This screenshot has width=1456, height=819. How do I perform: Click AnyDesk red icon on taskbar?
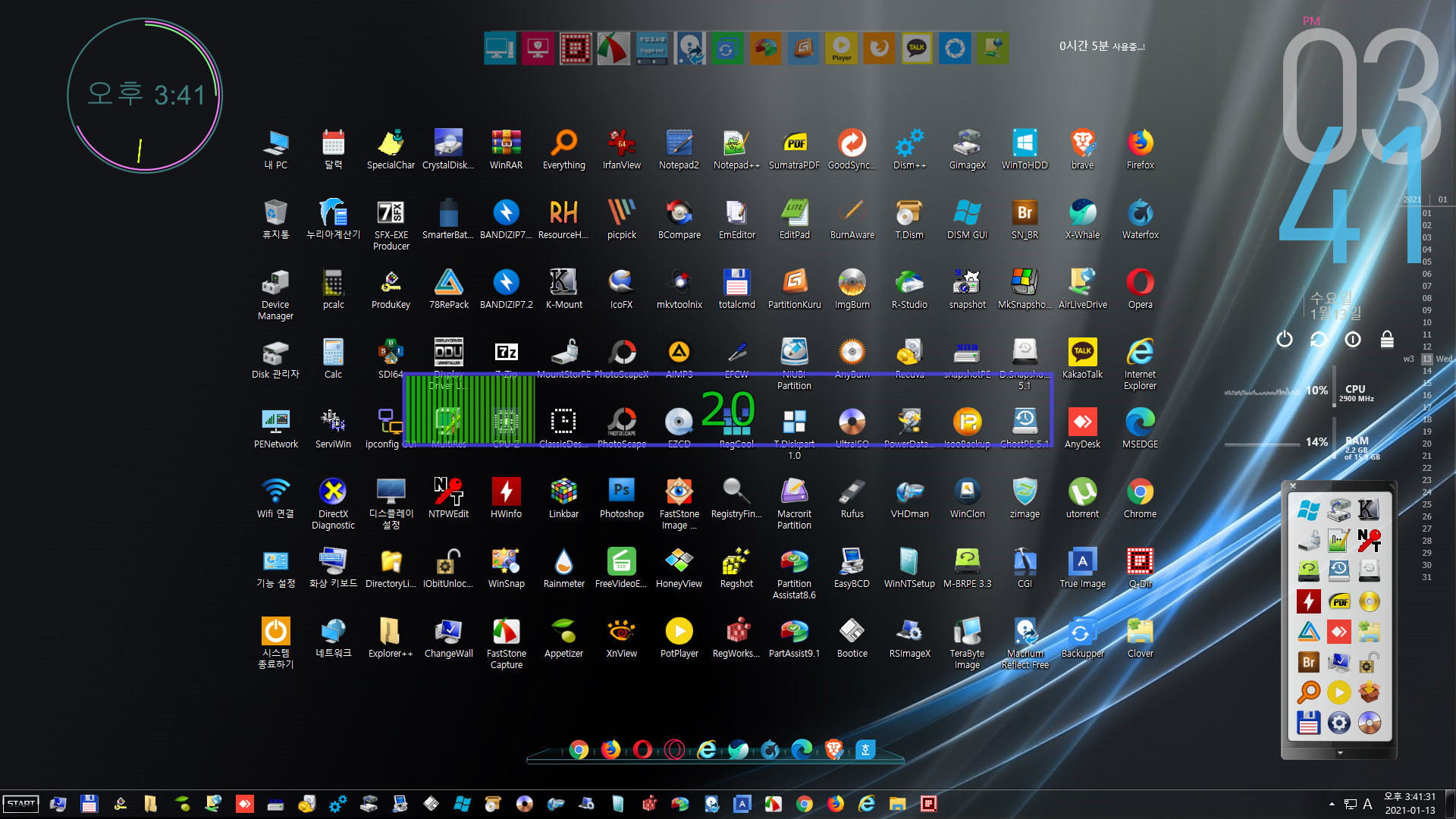(244, 804)
